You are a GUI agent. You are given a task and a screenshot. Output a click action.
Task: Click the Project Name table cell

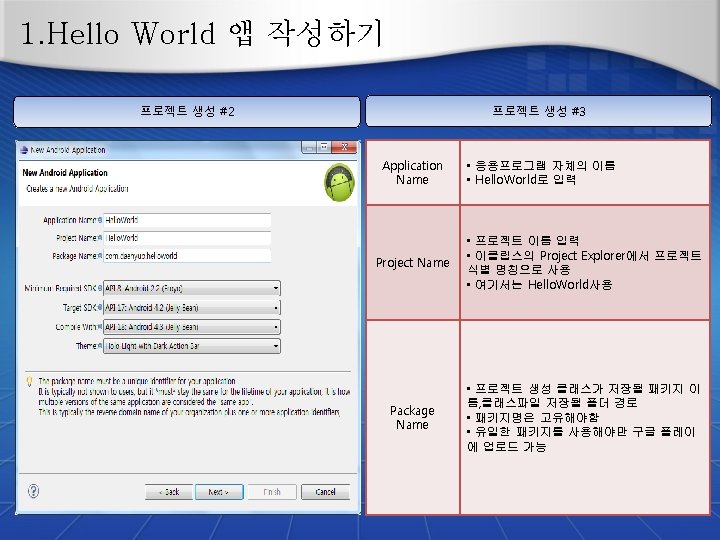(x=412, y=263)
